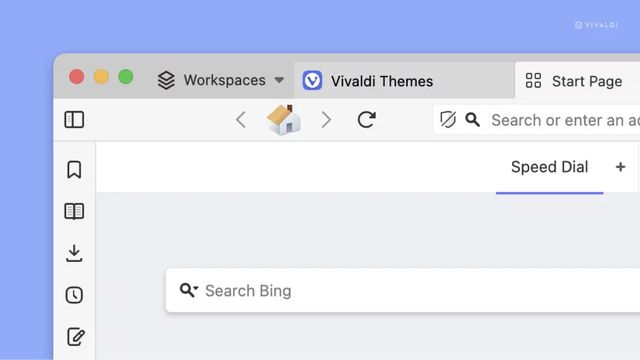Go back to previous page
The height and width of the screenshot is (360, 640).
241,120
